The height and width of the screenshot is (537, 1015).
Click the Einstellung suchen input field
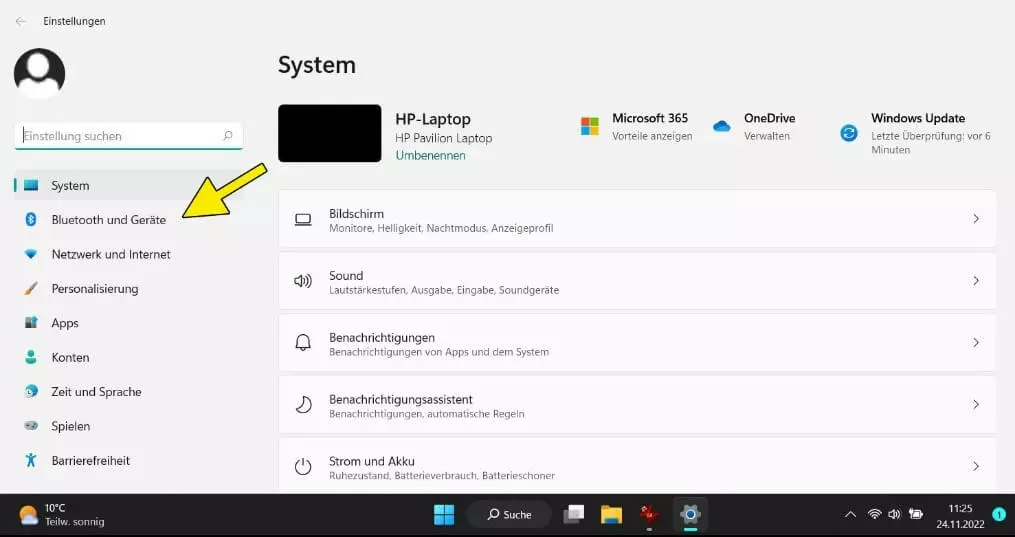pos(128,136)
